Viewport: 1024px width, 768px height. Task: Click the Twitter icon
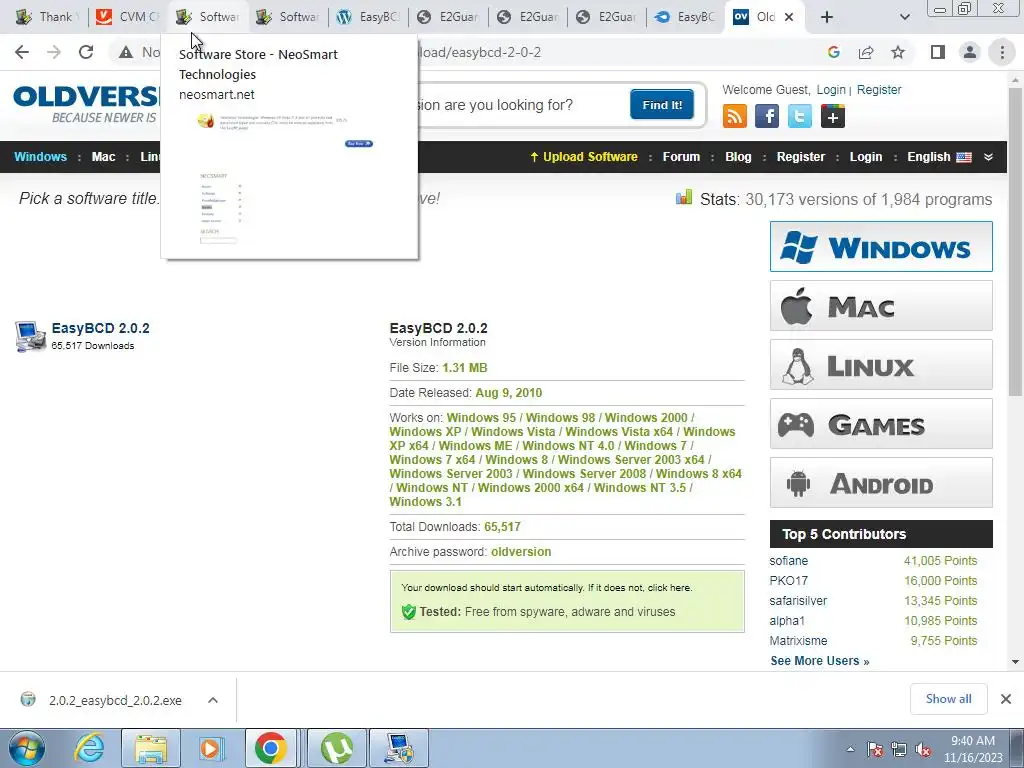click(799, 116)
